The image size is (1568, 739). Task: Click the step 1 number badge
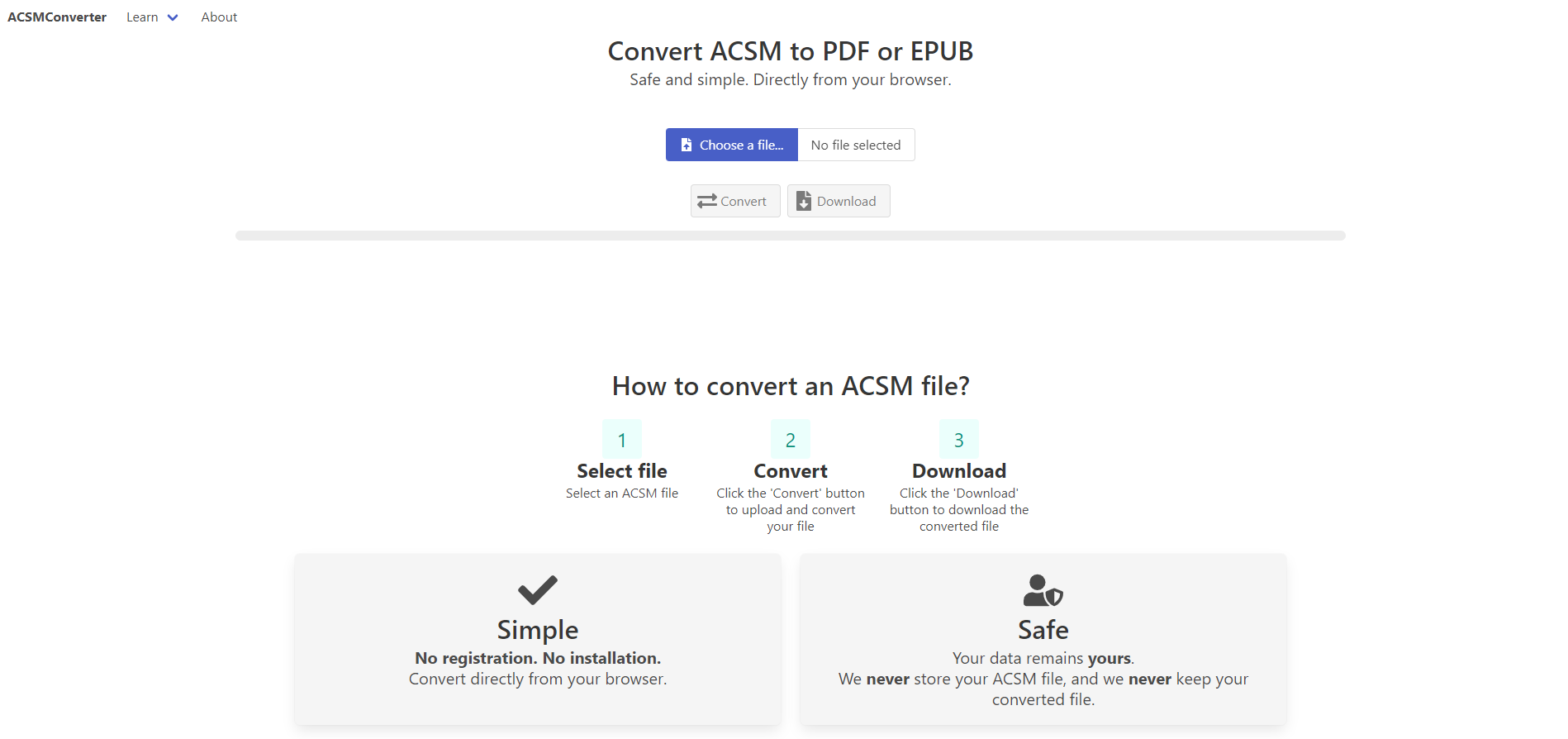(x=622, y=440)
